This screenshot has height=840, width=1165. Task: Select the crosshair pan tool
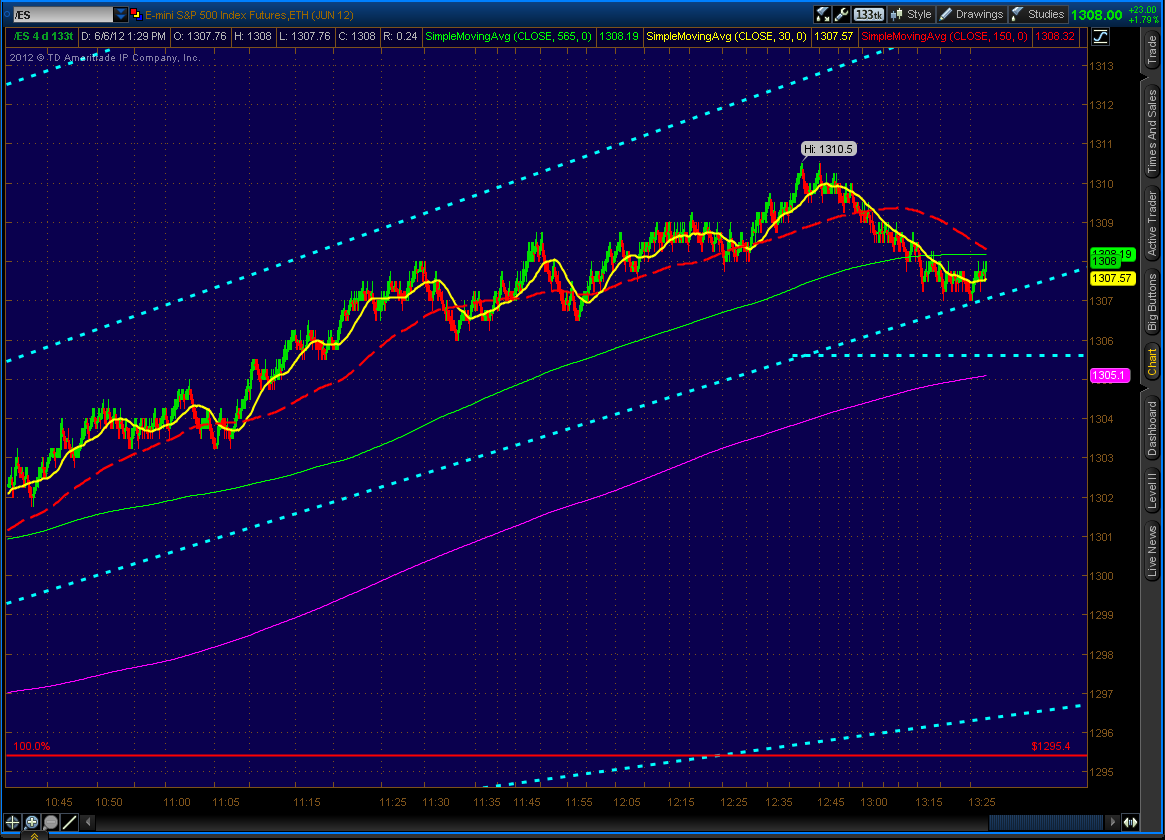click(x=12, y=822)
